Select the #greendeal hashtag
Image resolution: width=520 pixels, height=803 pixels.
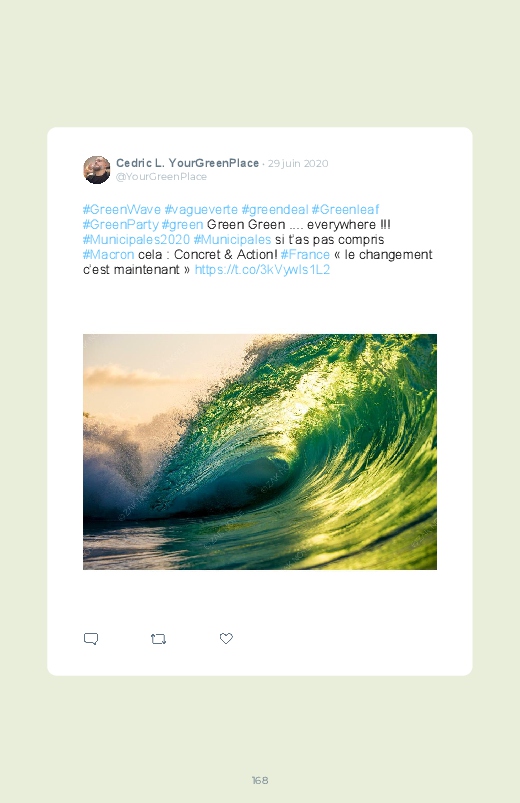(275, 209)
